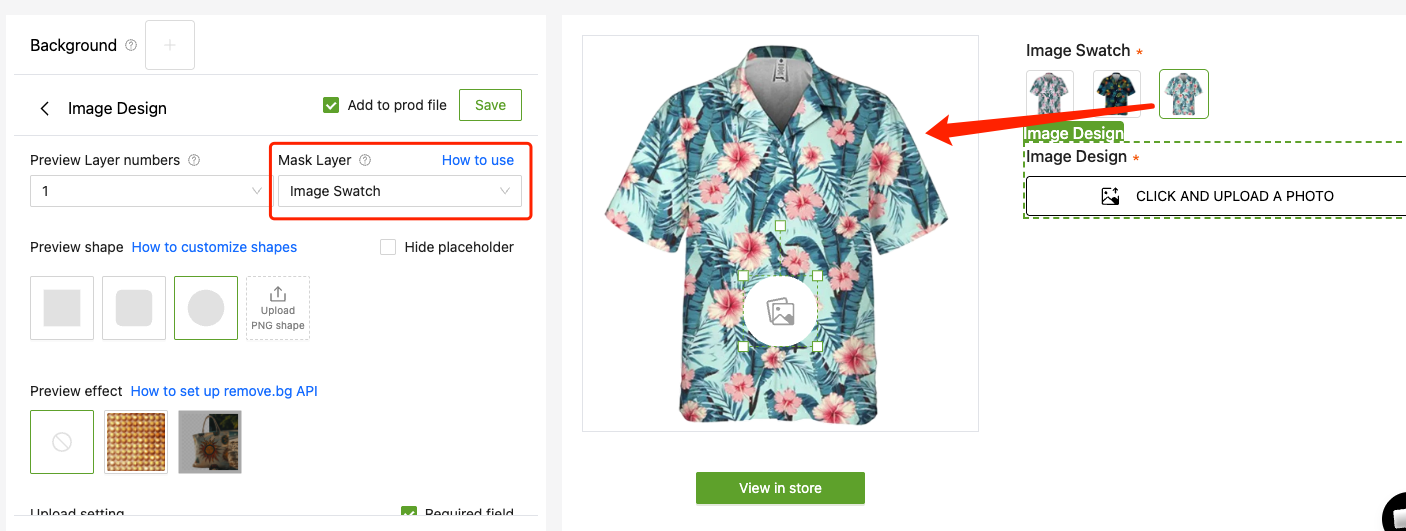Expand the Mask Layer dropdown

click(x=399, y=191)
